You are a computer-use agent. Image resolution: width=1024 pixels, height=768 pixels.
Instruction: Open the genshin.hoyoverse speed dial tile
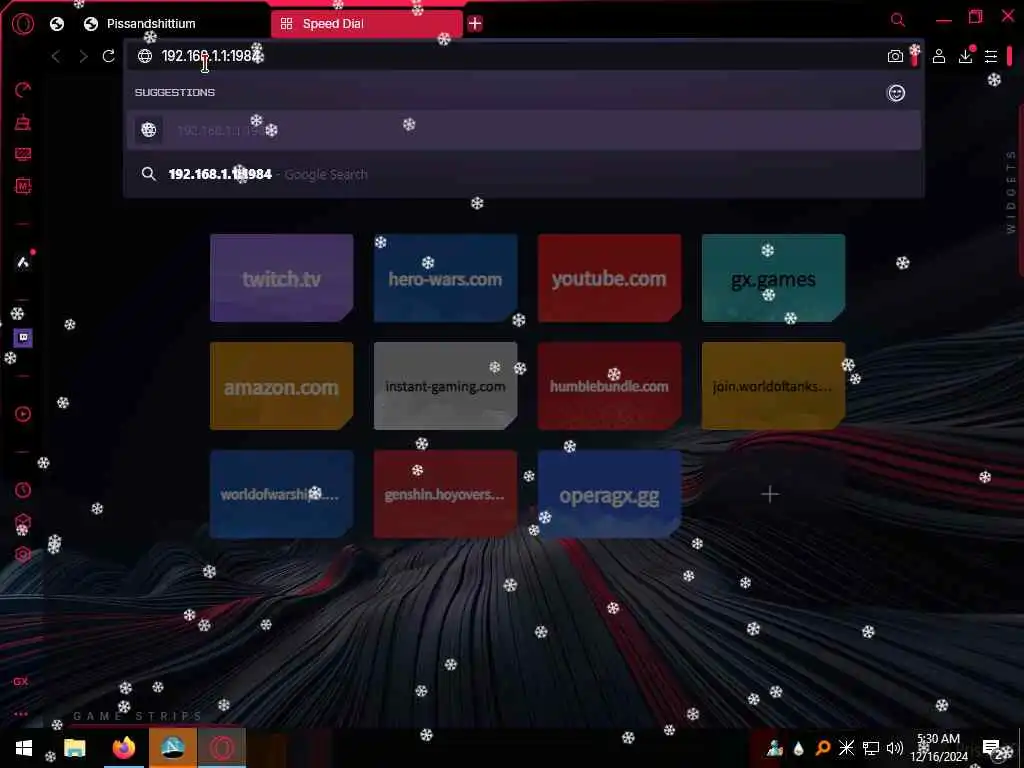click(x=445, y=494)
